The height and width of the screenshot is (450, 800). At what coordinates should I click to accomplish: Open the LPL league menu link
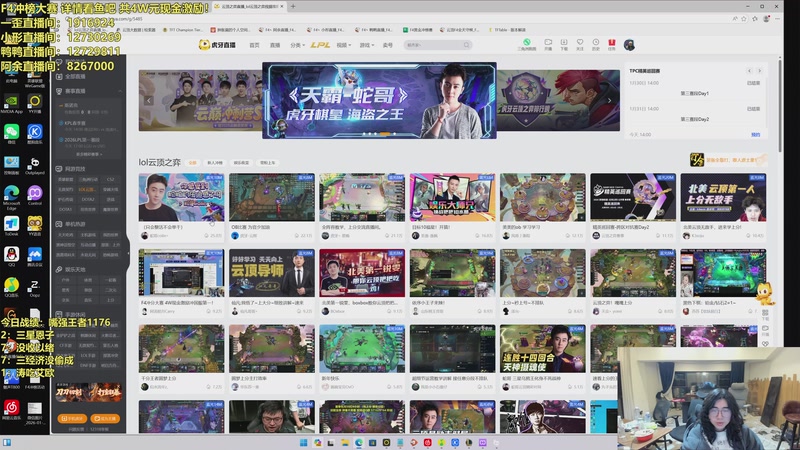(320, 45)
